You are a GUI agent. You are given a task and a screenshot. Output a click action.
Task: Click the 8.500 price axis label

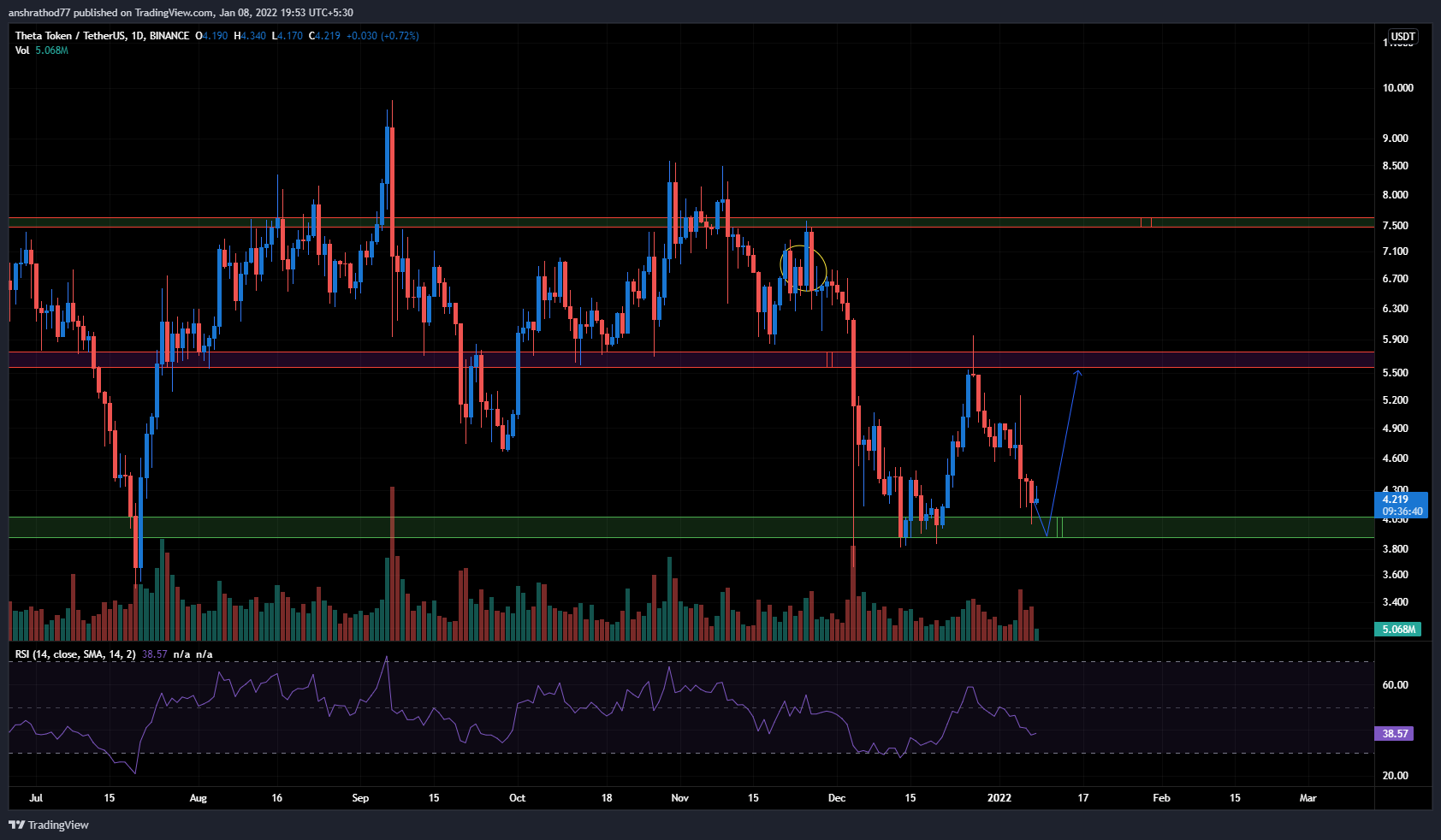click(x=1396, y=166)
